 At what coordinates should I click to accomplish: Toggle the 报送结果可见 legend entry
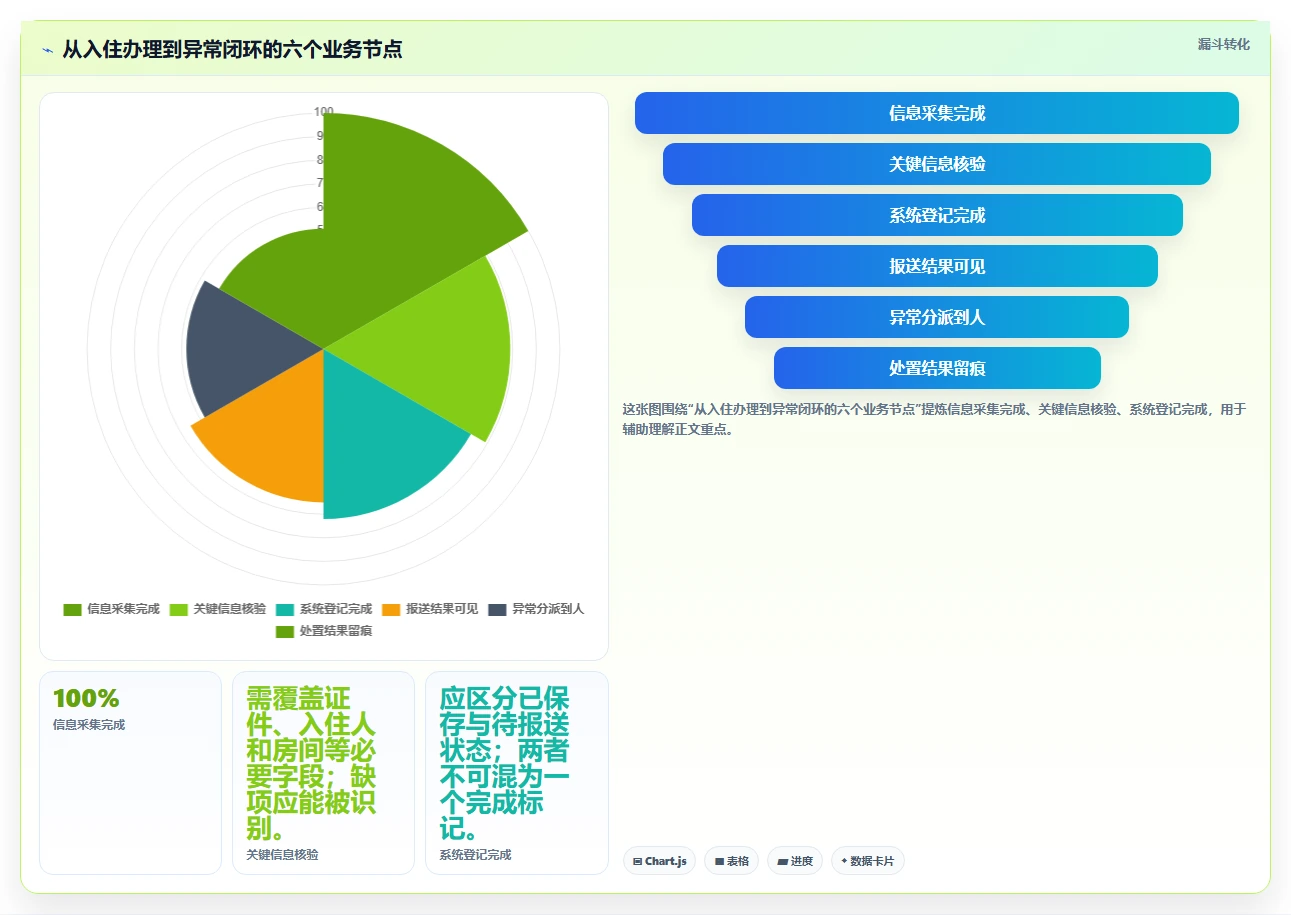click(x=430, y=609)
